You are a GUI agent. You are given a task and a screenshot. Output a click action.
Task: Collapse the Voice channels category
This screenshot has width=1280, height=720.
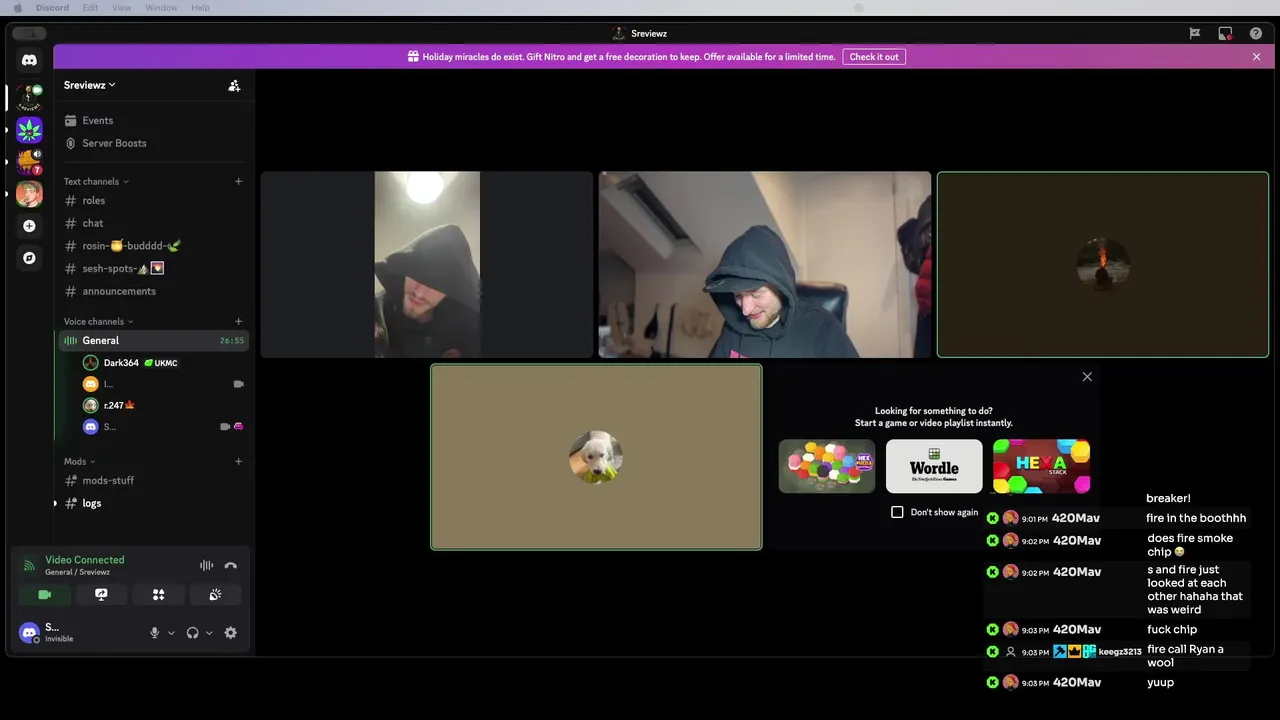point(99,321)
